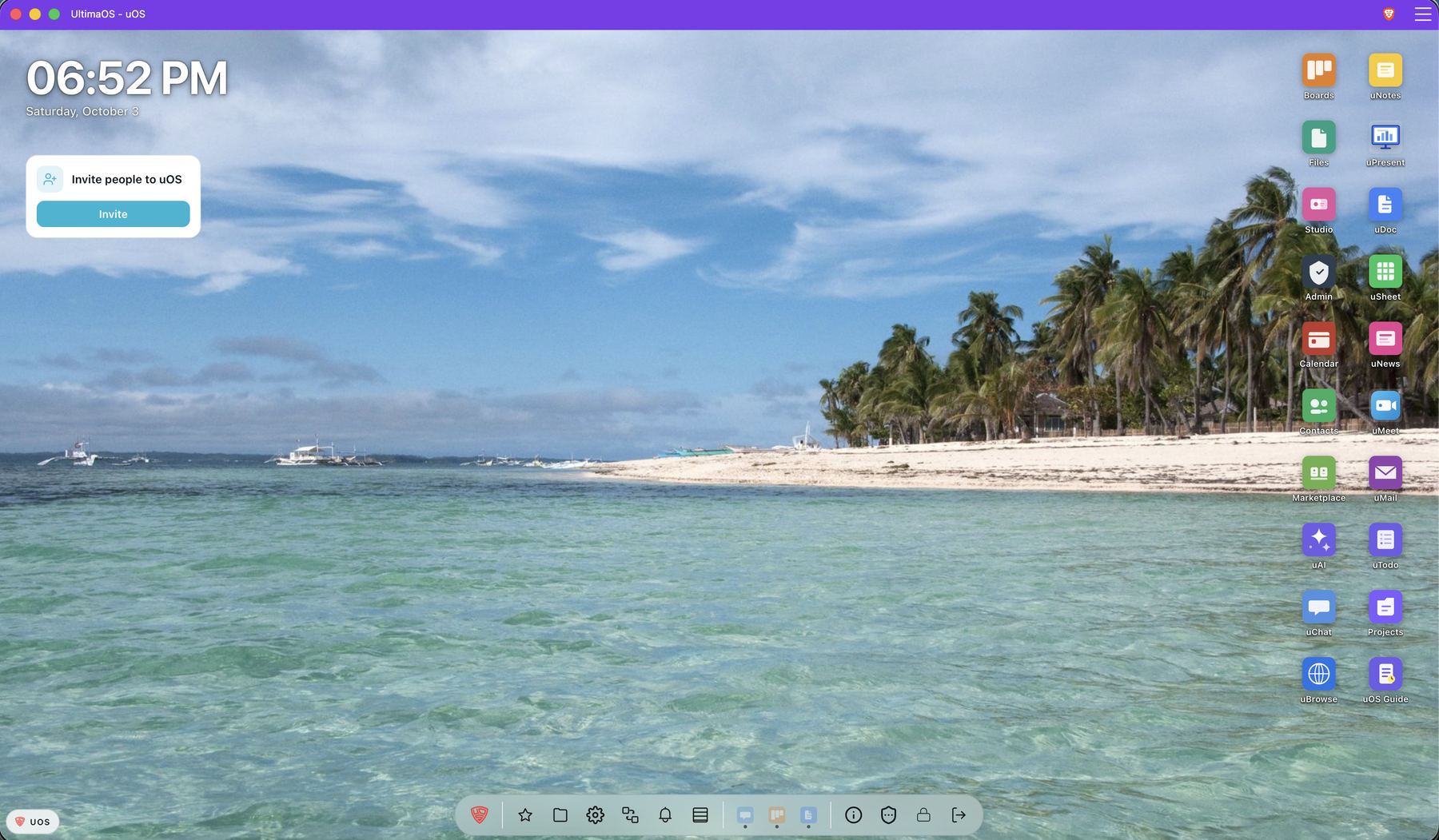
Task: Launch the uBrowse web browser
Action: coord(1318,675)
